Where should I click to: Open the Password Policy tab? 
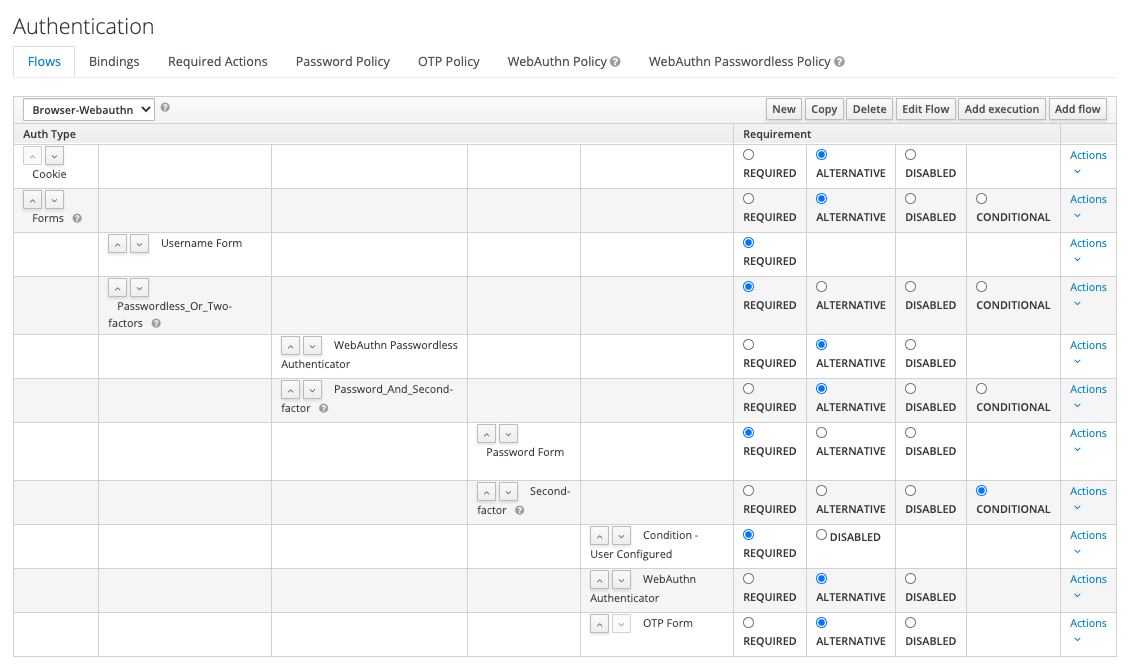(x=342, y=61)
